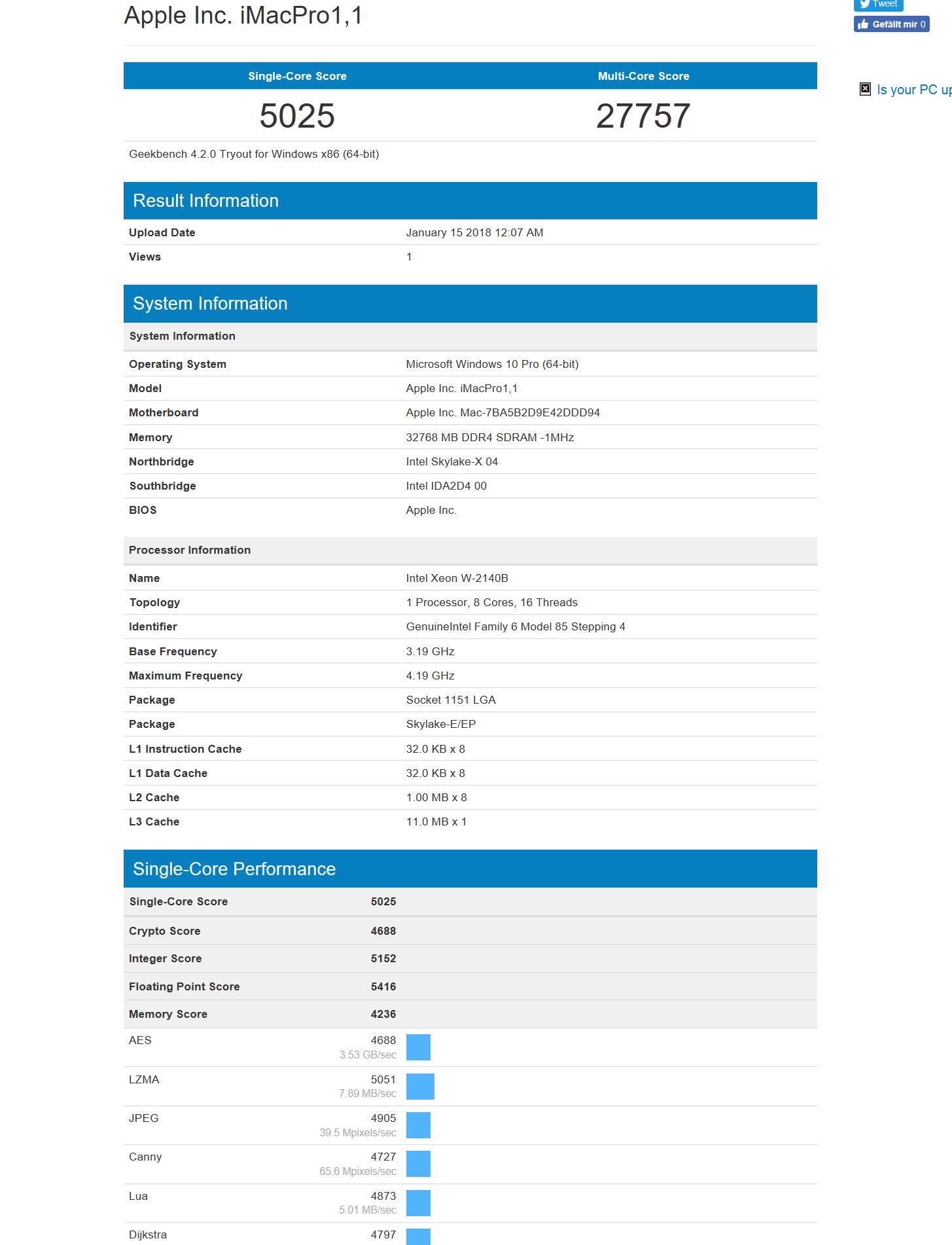Click the Multi-Core Score header

click(643, 76)
